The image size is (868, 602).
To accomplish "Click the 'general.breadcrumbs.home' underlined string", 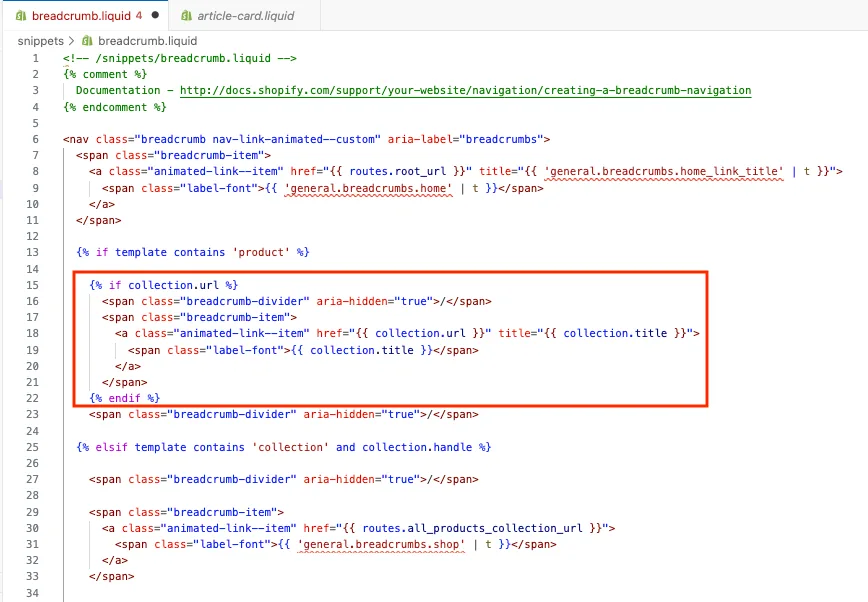I will coord(368,188).
